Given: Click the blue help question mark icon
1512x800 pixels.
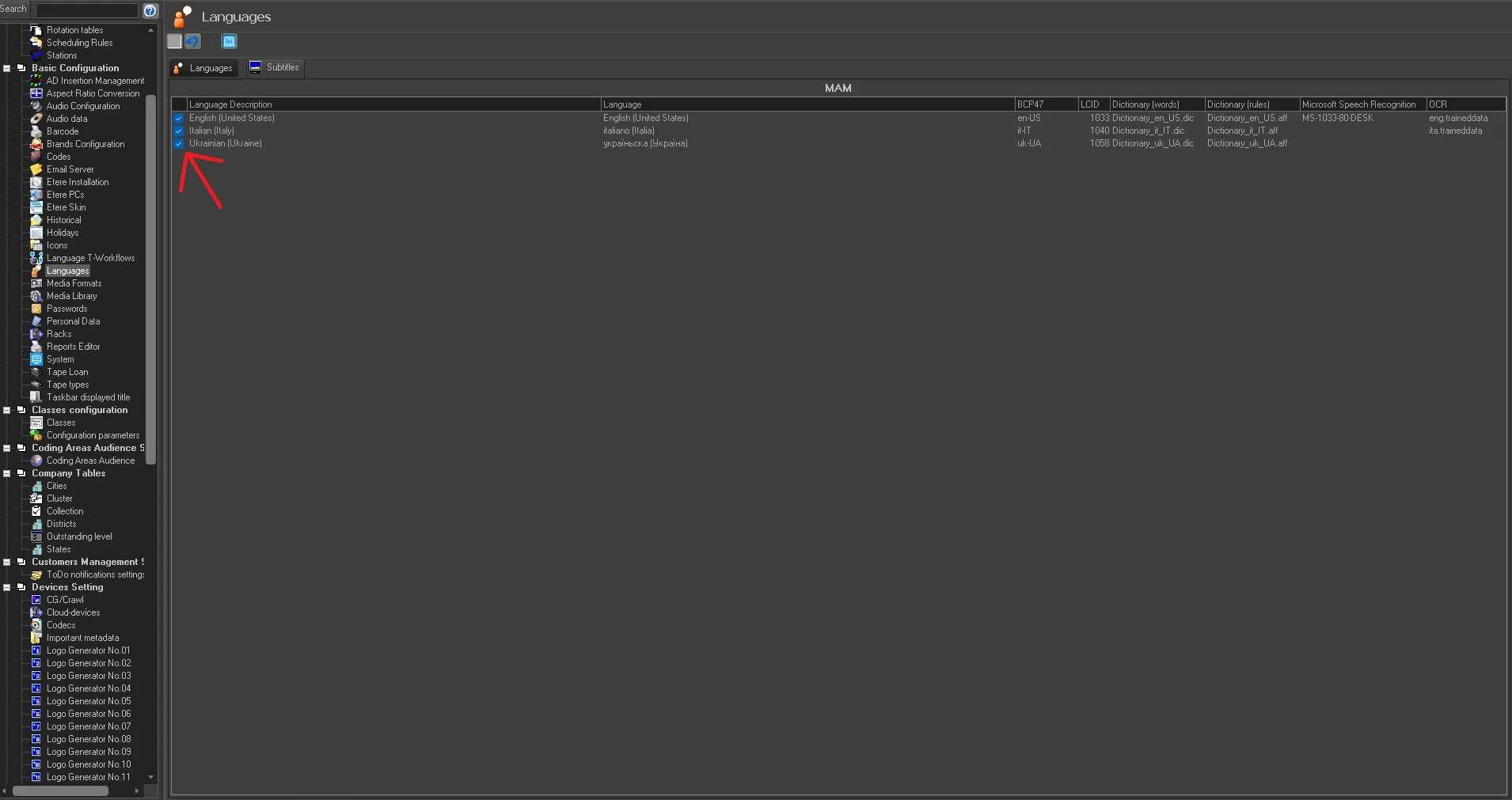Looking at the screenshot, I should pos(150,10).
